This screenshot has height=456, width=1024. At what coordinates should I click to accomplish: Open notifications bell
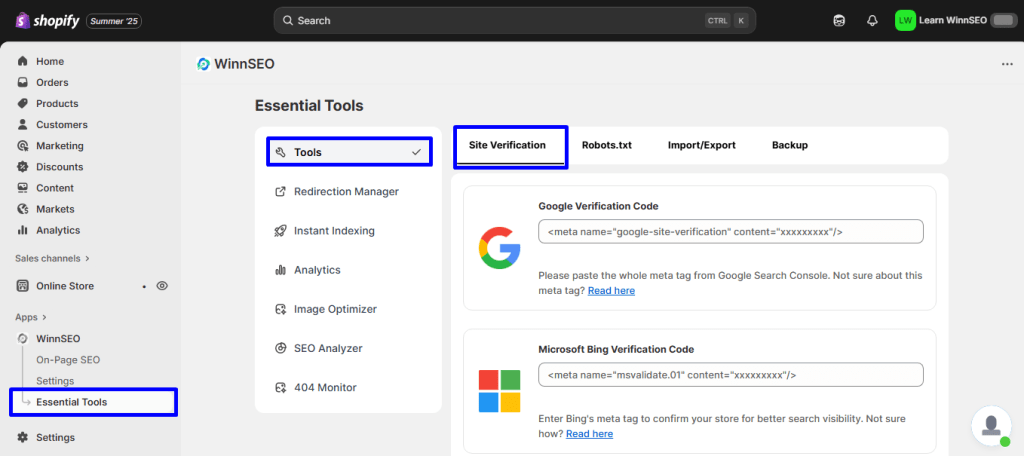point(872,20)
